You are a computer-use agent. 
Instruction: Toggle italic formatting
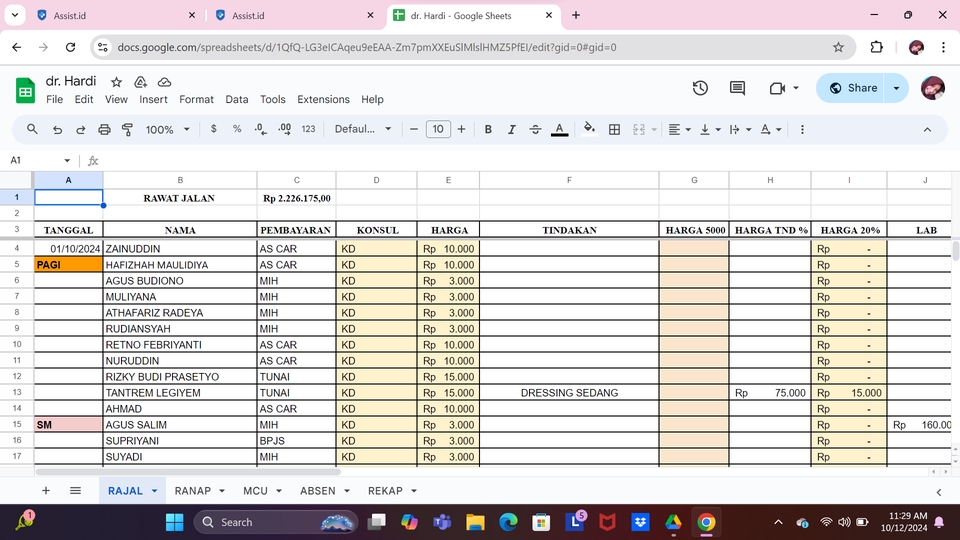(x=512, y=129)
